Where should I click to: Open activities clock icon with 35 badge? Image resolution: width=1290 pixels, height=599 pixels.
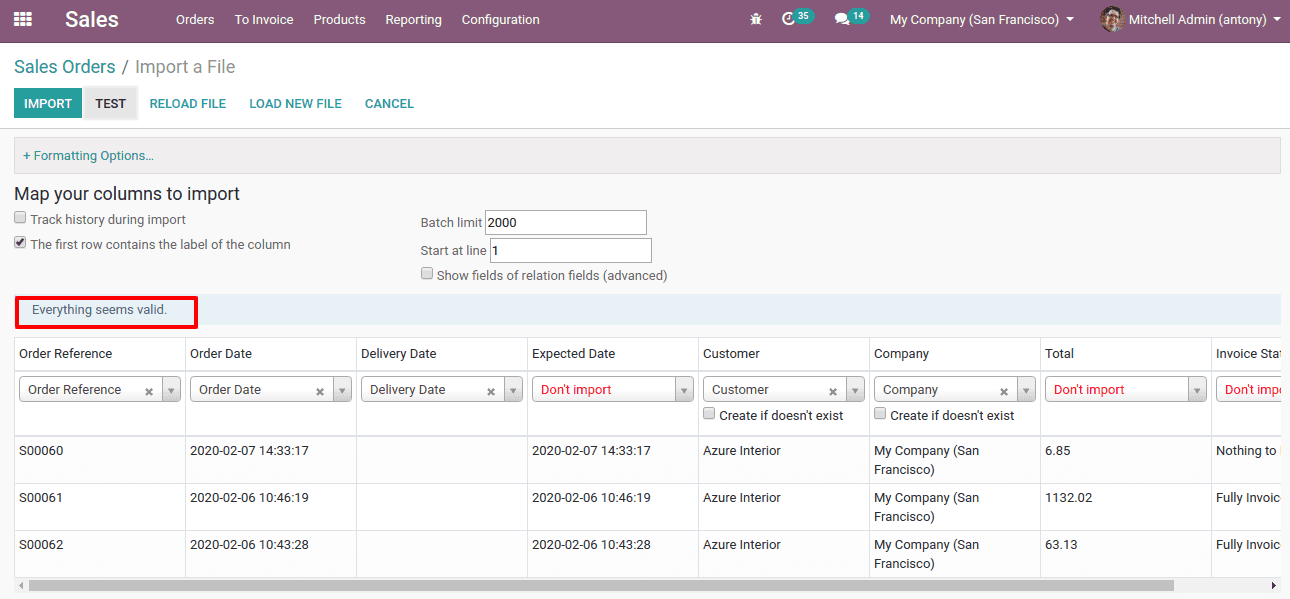(796, 18)
